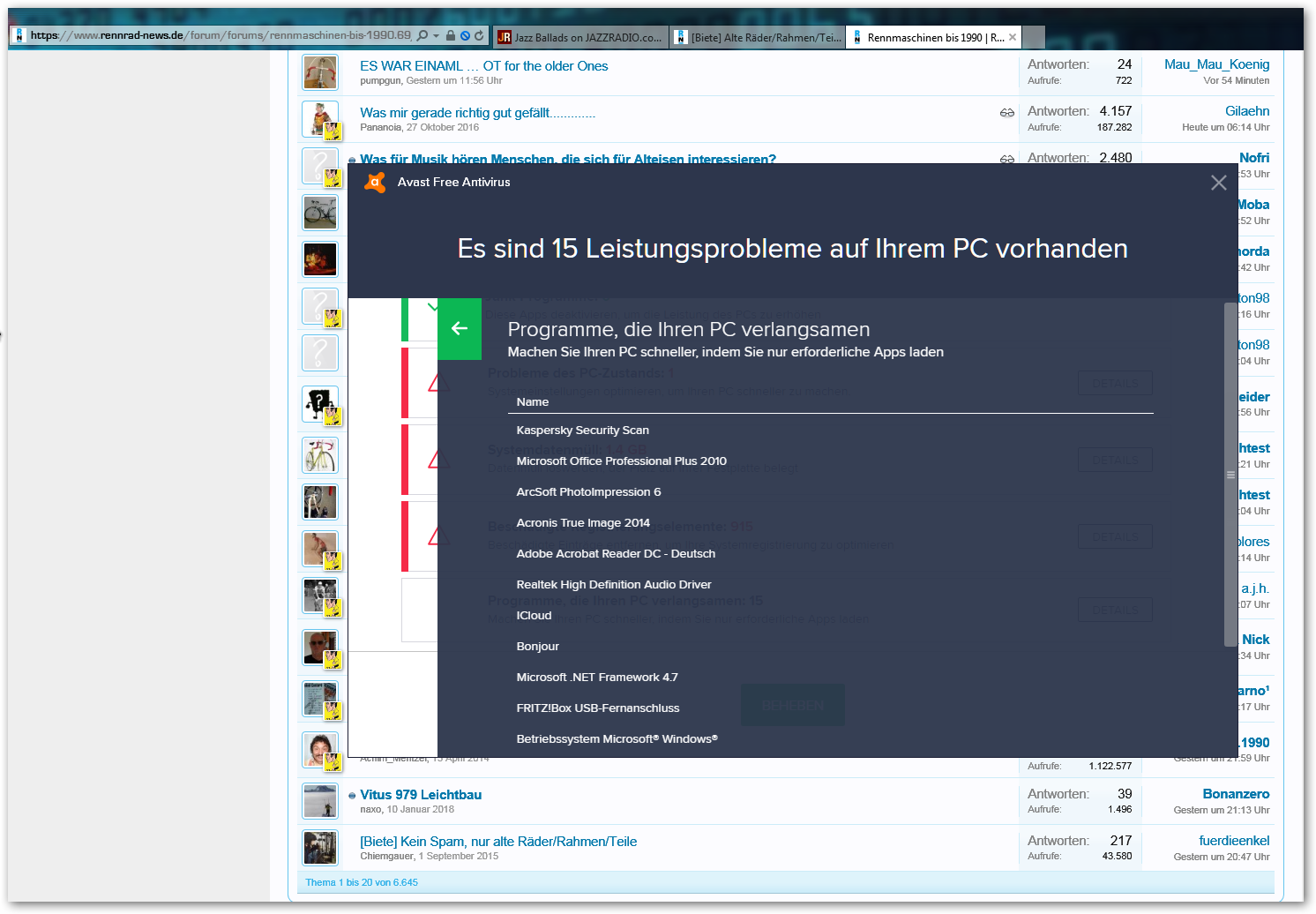This screenshot has height=914, width=1316.
Task: Close the 'Rennmaschinen bis 1990' browser tab
Action: [1013, 37]
